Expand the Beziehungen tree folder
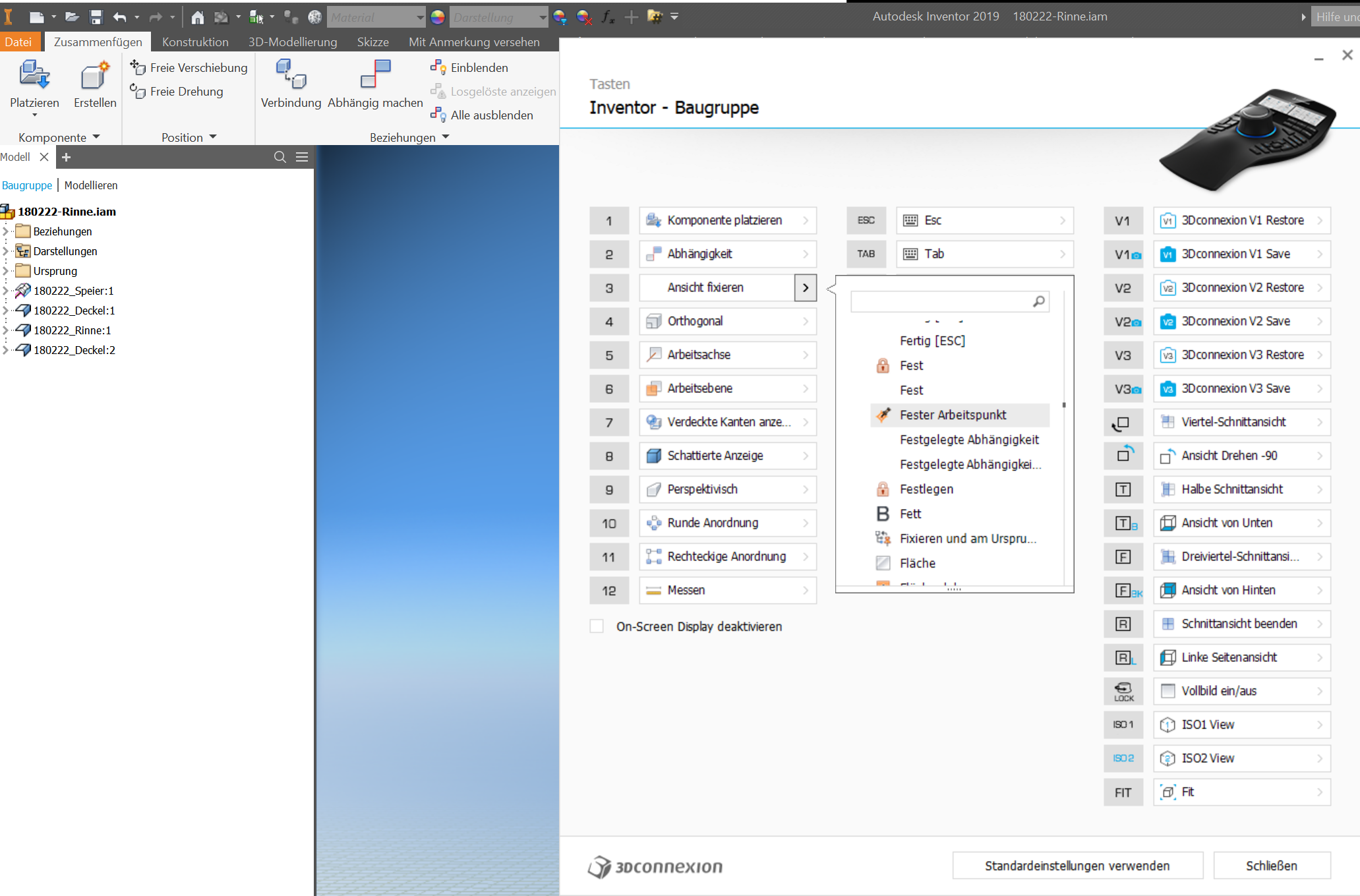 [x=6, y=231]
